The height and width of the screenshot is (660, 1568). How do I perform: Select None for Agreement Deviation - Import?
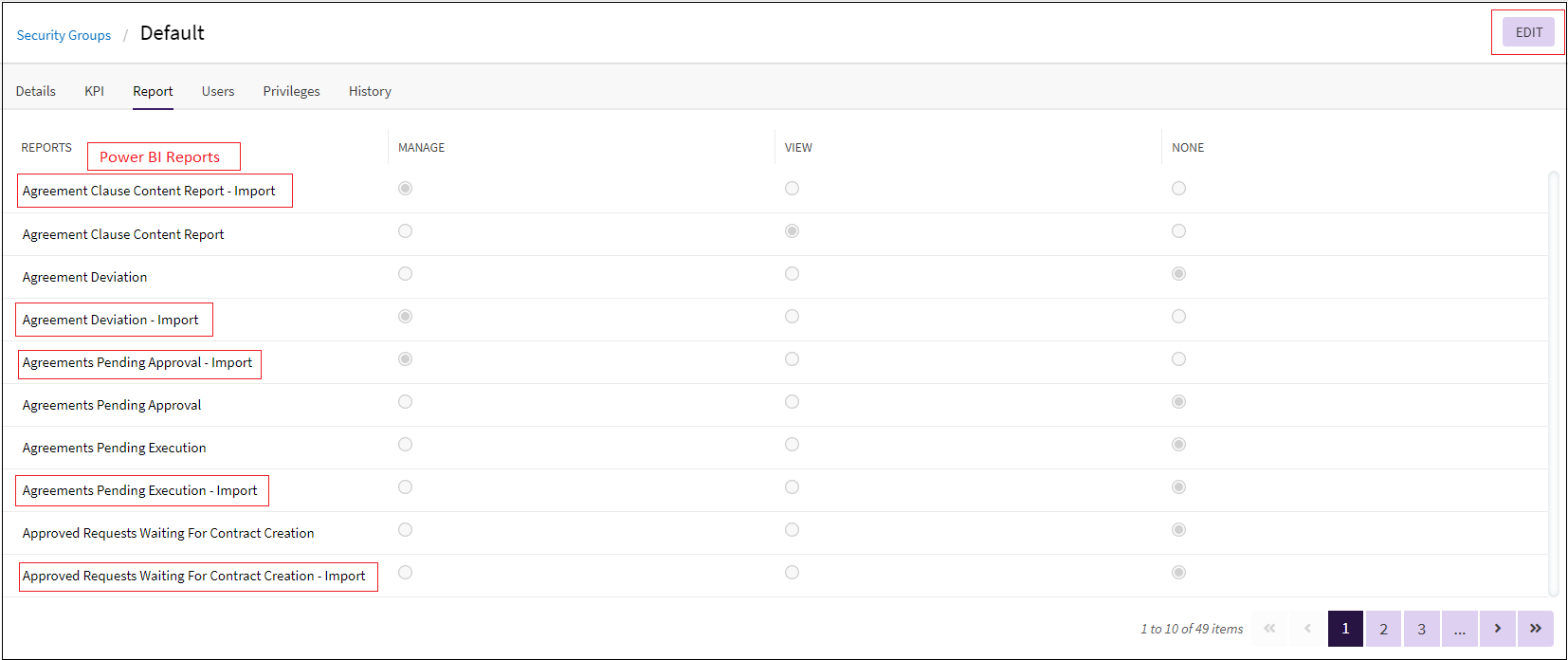pyautogui.click(x=1178, y=317)
